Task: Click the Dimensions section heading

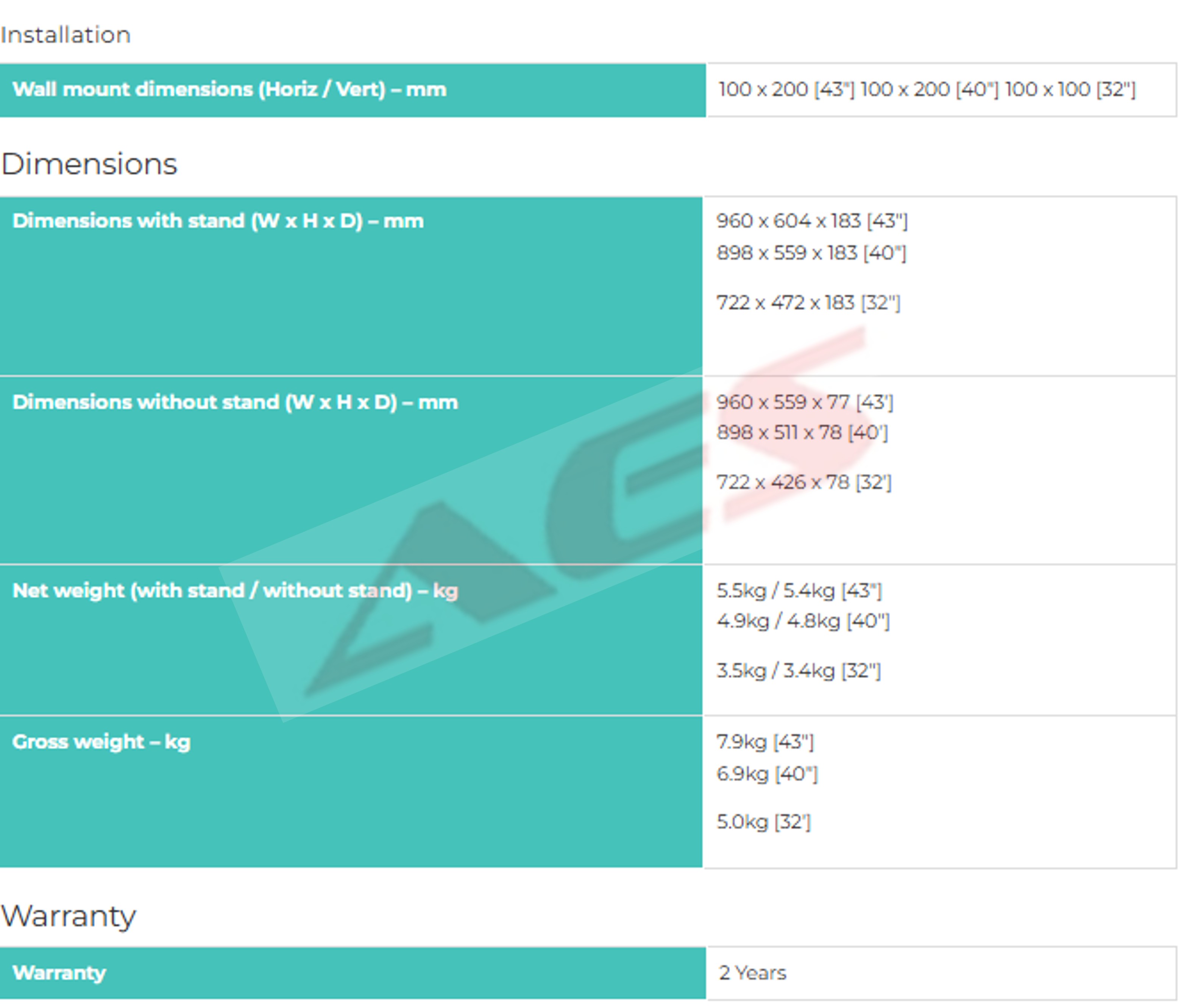Action: tap(89, 164)
